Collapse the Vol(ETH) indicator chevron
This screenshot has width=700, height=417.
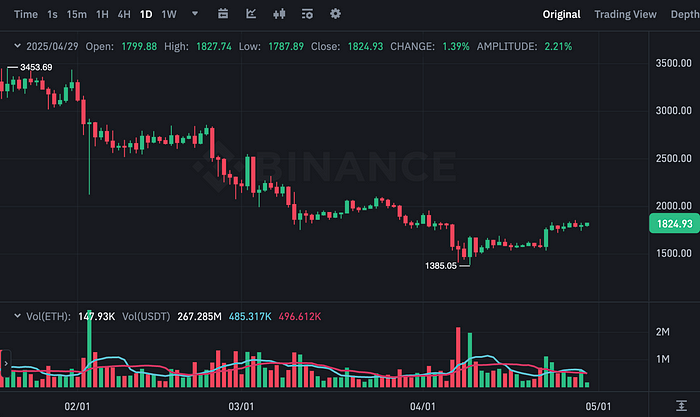[17, 316]
